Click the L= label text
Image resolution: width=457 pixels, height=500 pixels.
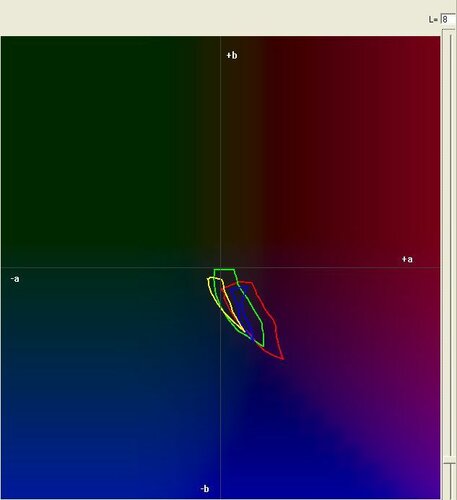pyautogui.click(x=433, y=20)
